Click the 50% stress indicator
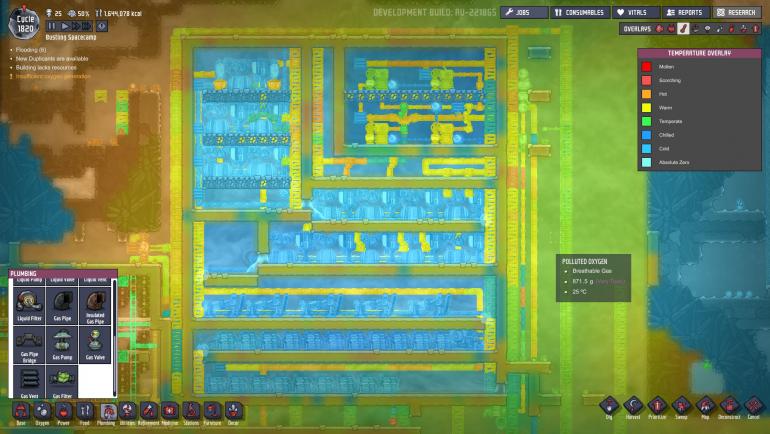Screen dimensions: 770x434 point(79,14)
